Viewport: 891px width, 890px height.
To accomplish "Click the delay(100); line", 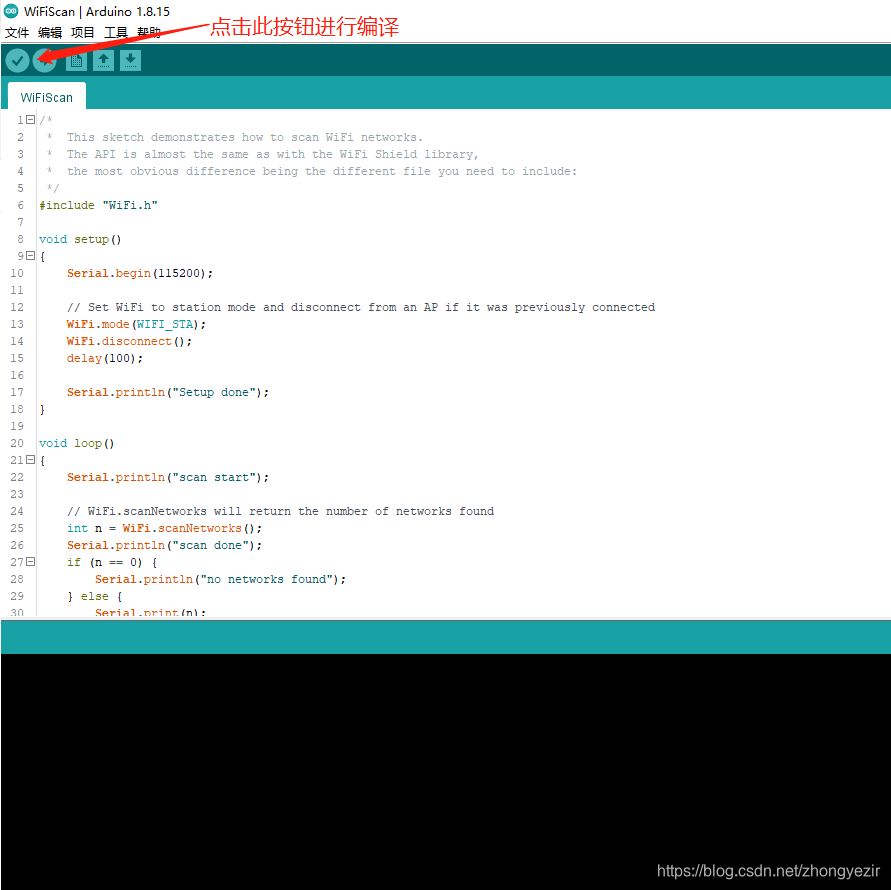I will point(105,358).
